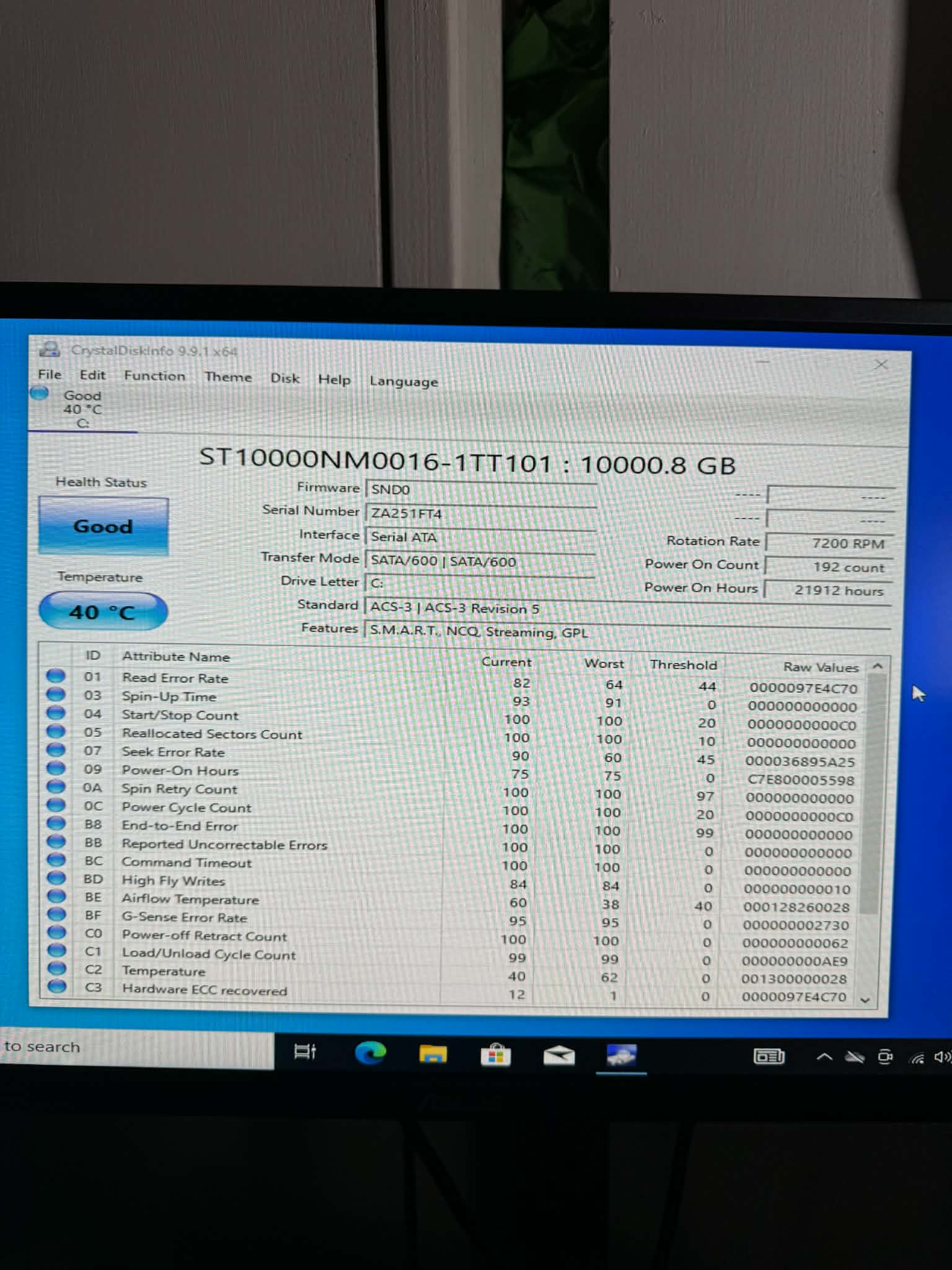This screenshot has height=1270, width=952.
Task: Click status icon for Read Error Rate
Action: click(x=56, y=675)
